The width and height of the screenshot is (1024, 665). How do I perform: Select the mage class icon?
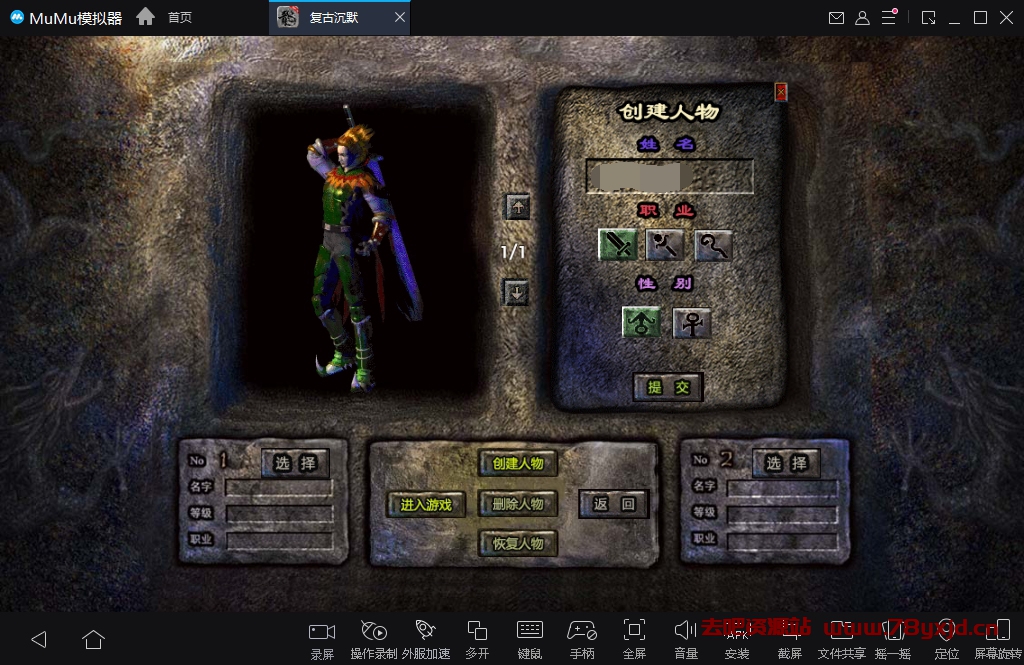(665, 245)
